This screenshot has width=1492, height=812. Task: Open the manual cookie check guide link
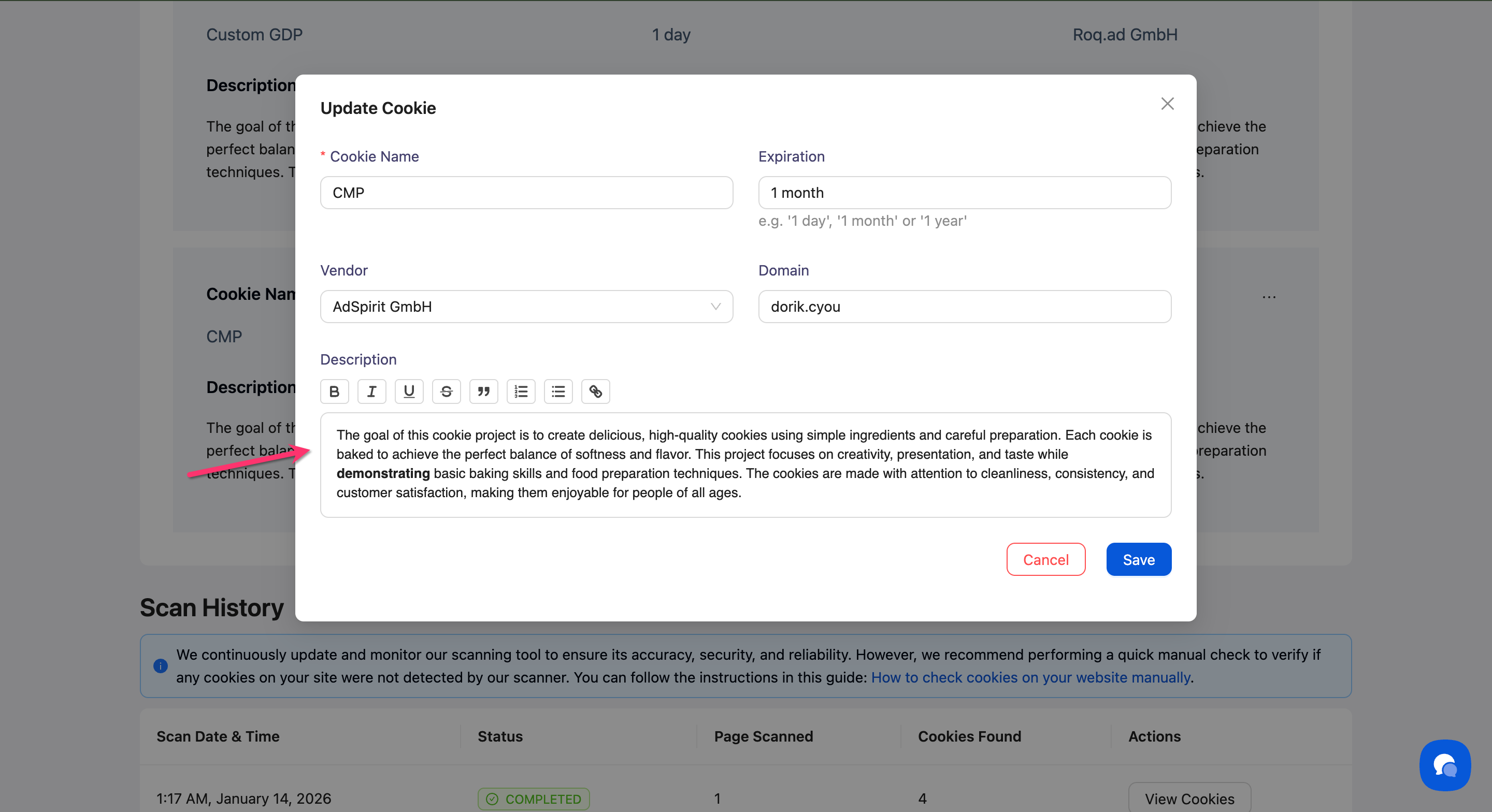tap(1030, 677)
